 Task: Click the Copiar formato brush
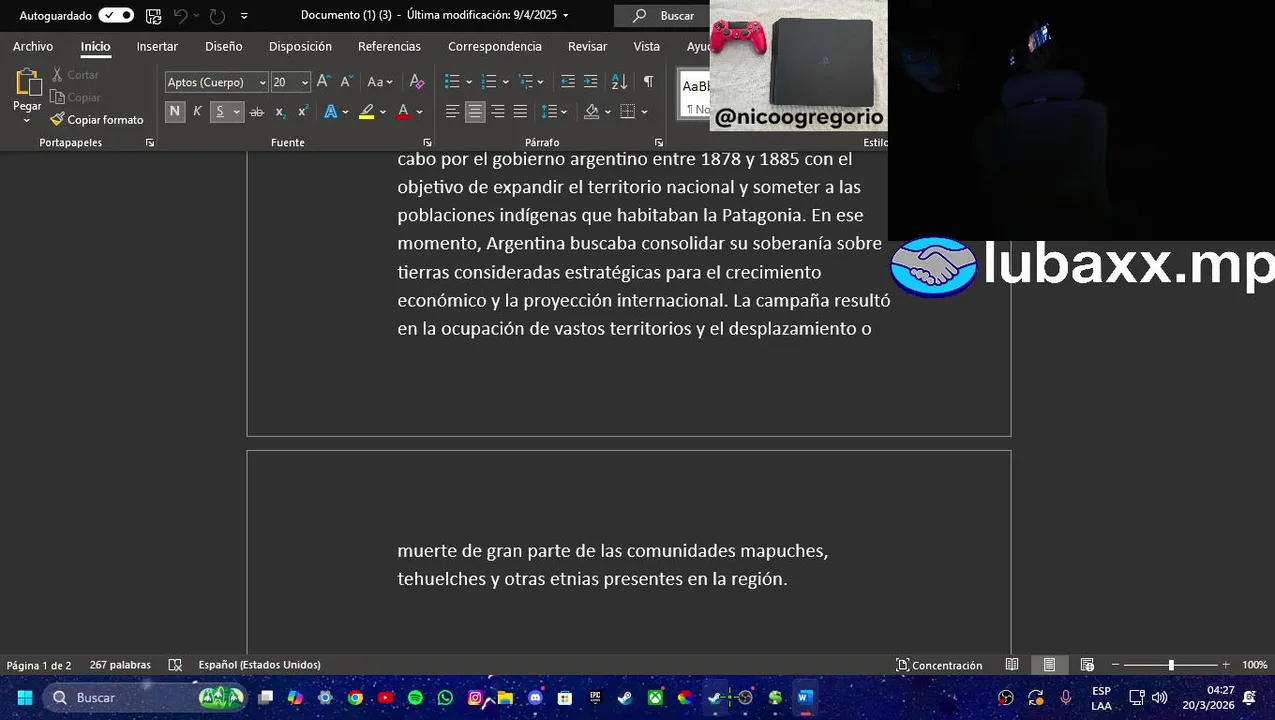coord(97,120)
